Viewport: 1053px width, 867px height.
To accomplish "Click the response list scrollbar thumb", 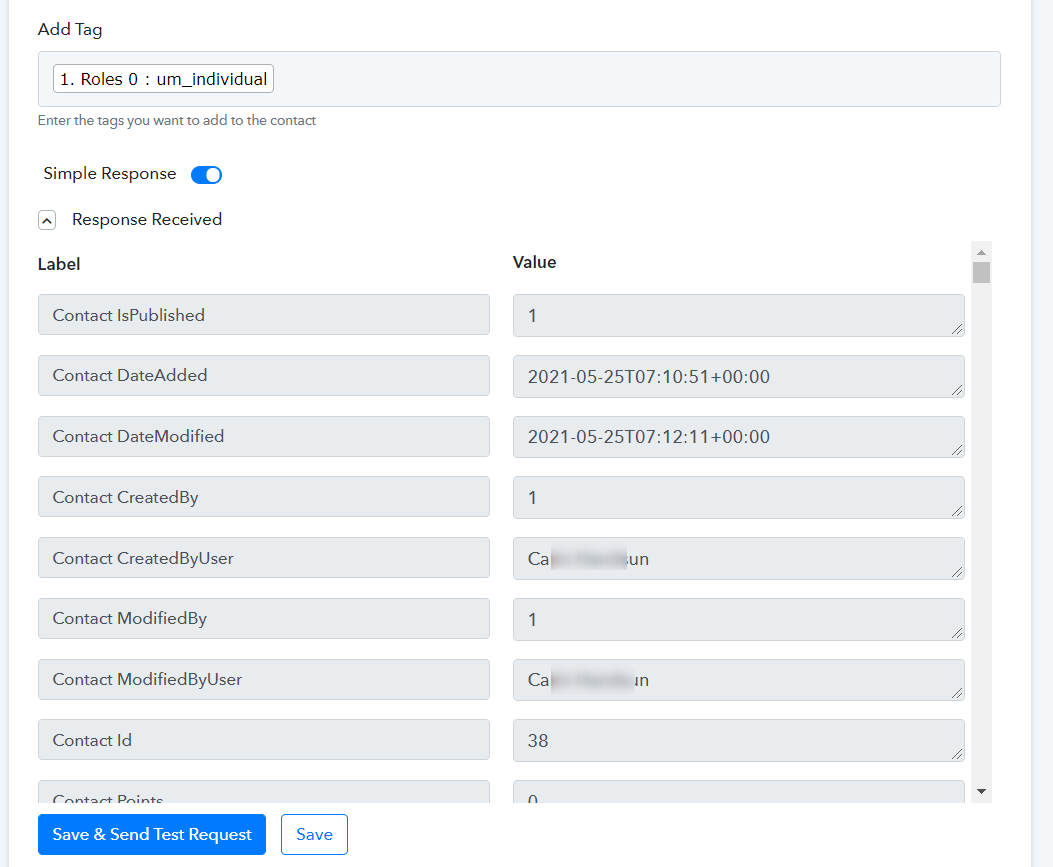I will 981,273.
